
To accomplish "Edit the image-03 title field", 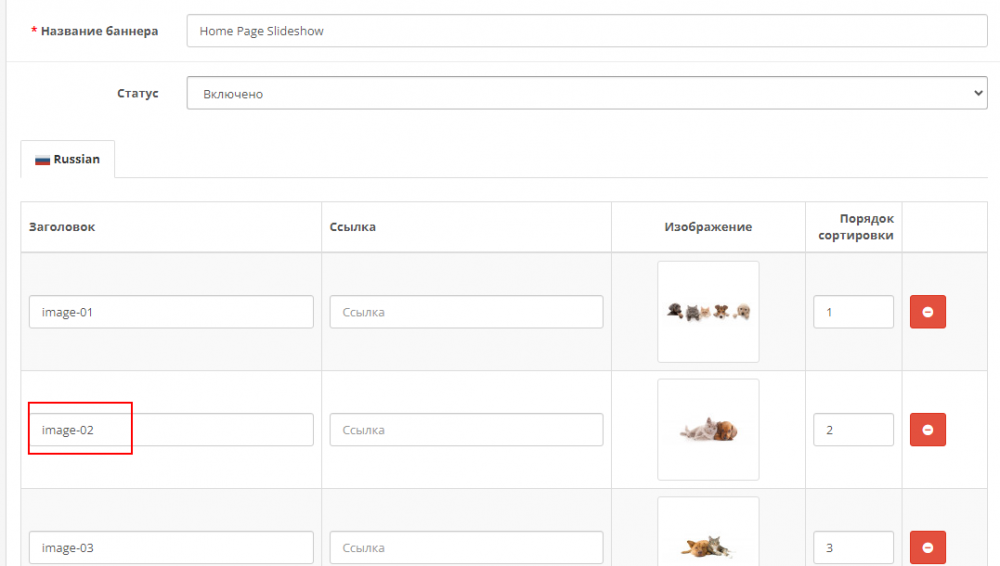I will click(171, 547).
